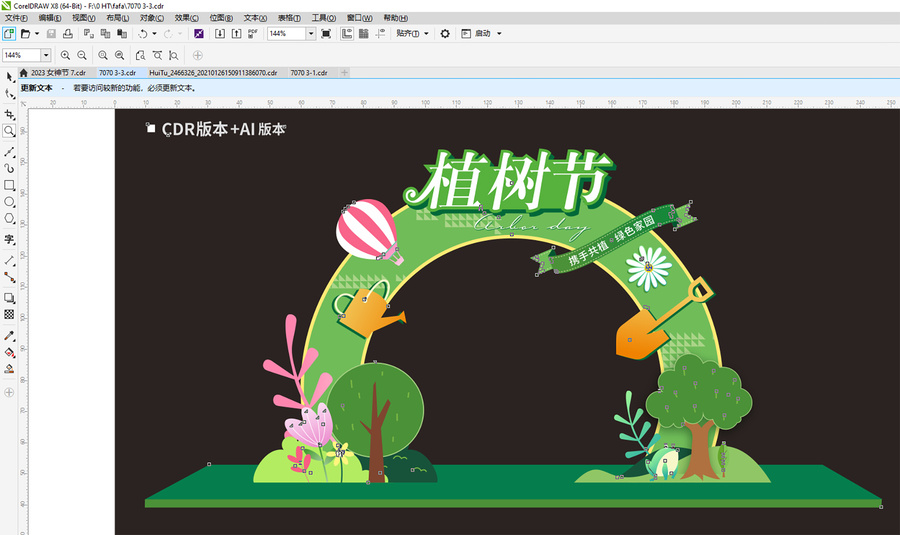This screenshot has width=900, height=535.
Task: Click the 更新文本 update text button
Action: click(x=36, y=88)
